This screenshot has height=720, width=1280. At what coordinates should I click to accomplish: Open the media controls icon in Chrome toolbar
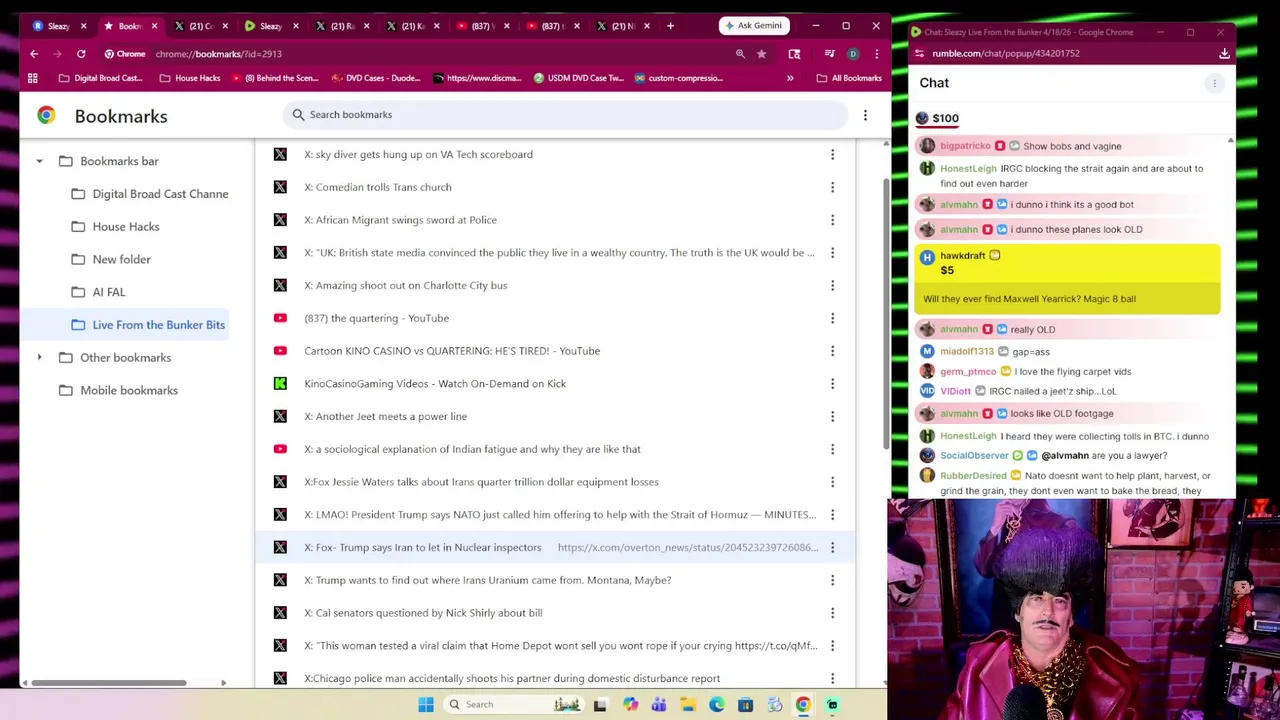coord(829,54)
